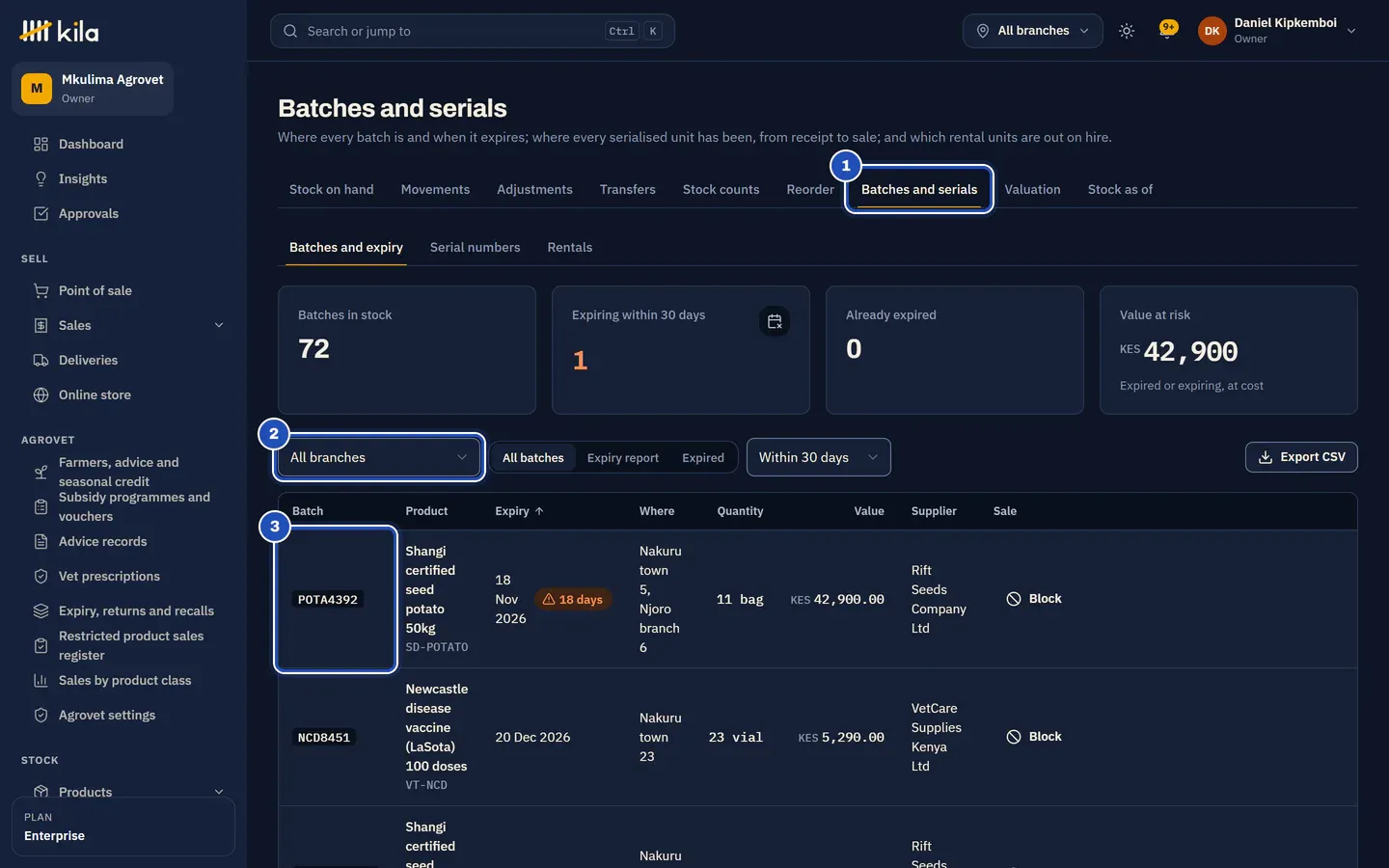
Task: Block sale for batch POTA4392
Action: coord(1034,599)
